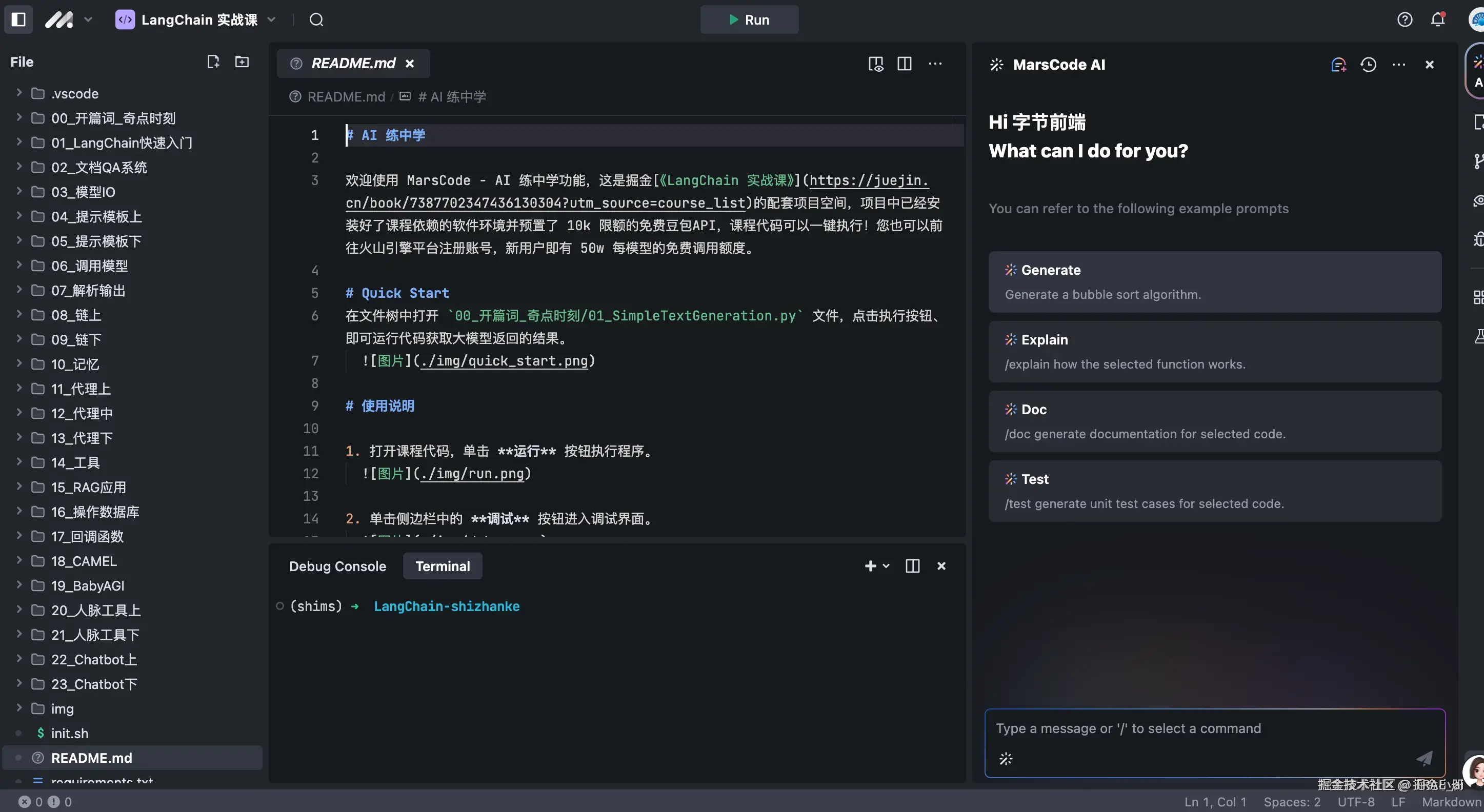Screen dimensions: 1484x812
Task: Create a new file in the File panel
Action: tap(213, 62)
